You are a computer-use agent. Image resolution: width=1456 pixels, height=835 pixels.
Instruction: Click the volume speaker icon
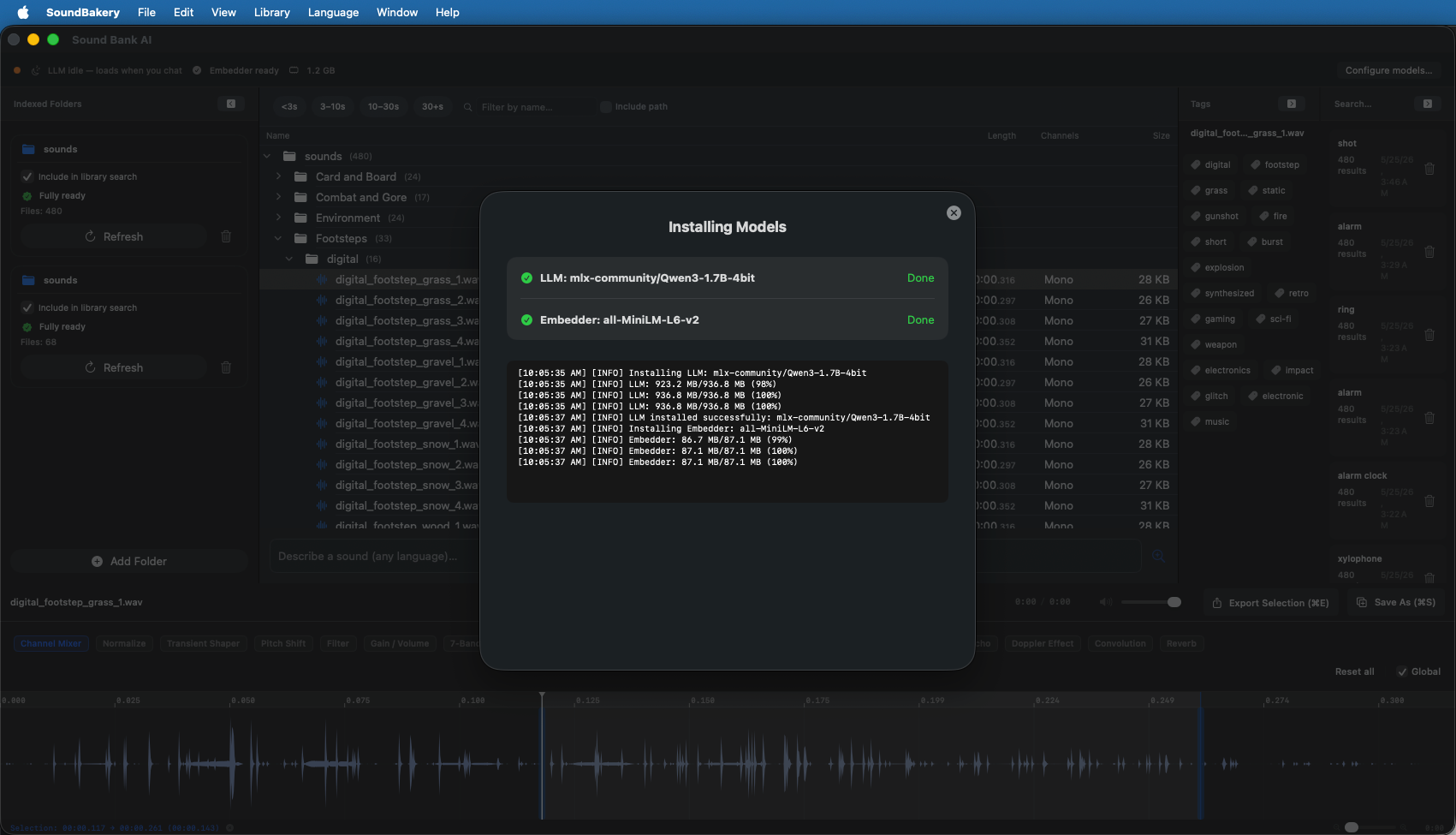point(1106,602)
